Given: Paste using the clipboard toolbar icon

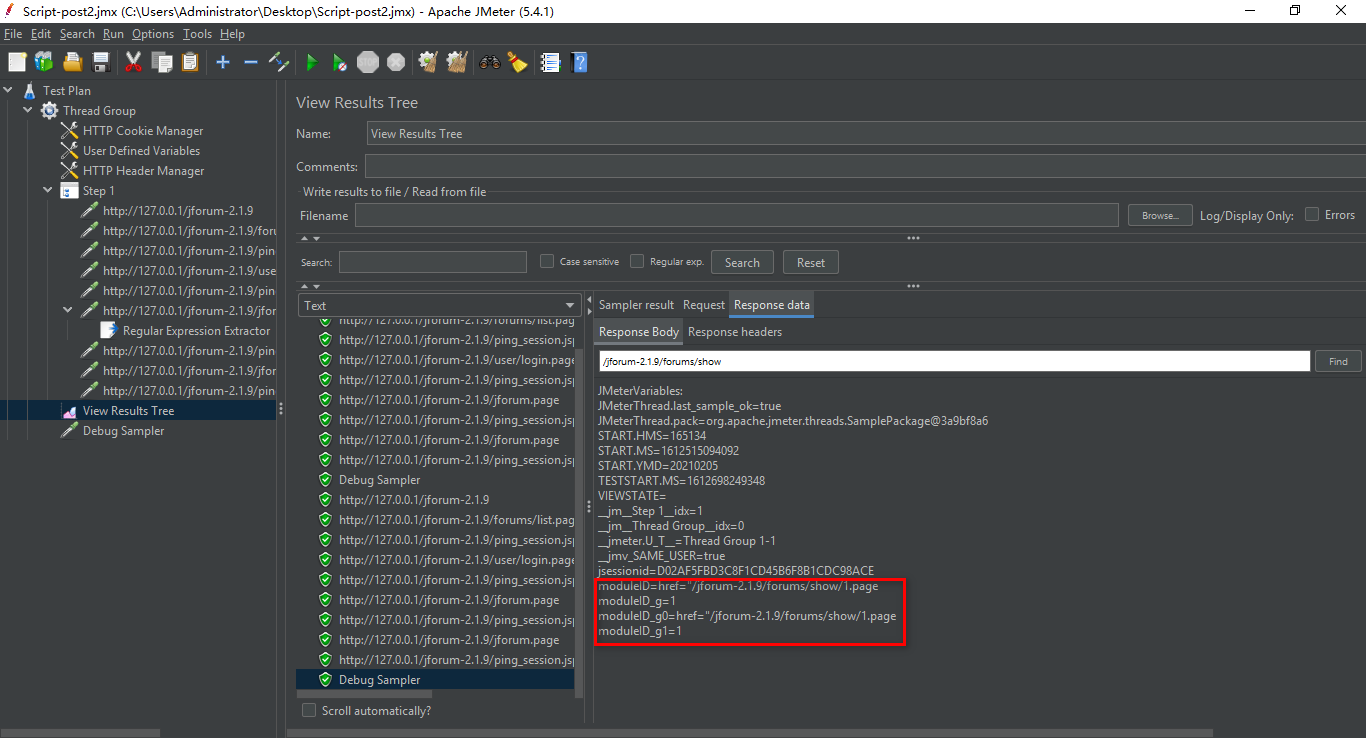Looking at the screenshot, I should pyautogui.click(x=190, y=62).
